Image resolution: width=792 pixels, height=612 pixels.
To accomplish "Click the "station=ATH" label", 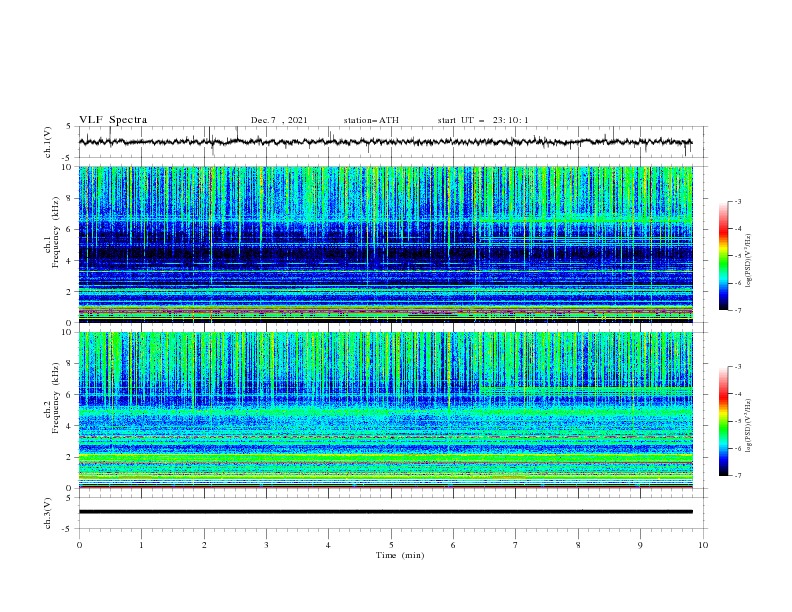I will 371,120.
